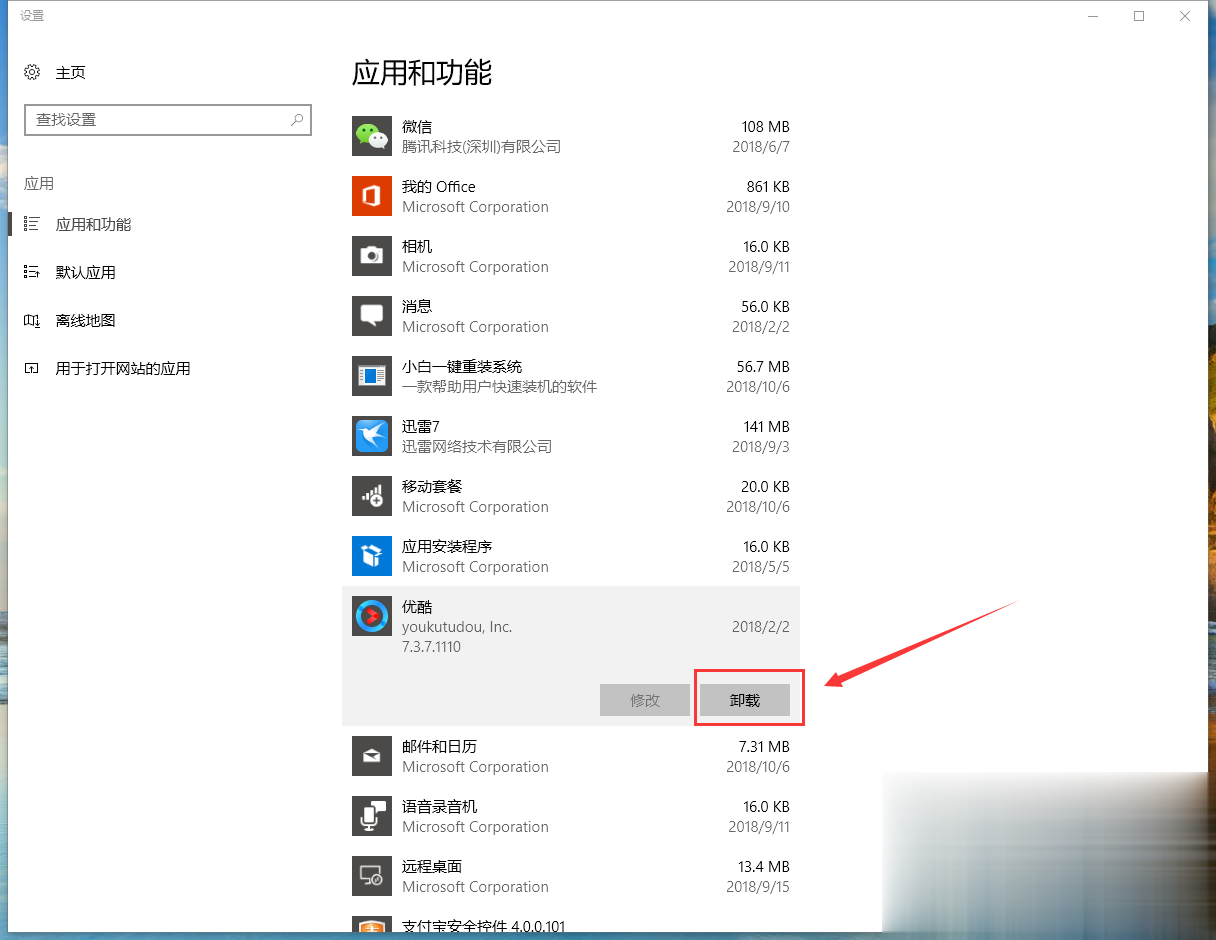Click the 用于打开网站的应用 sidebar icon

coord(32,368)
